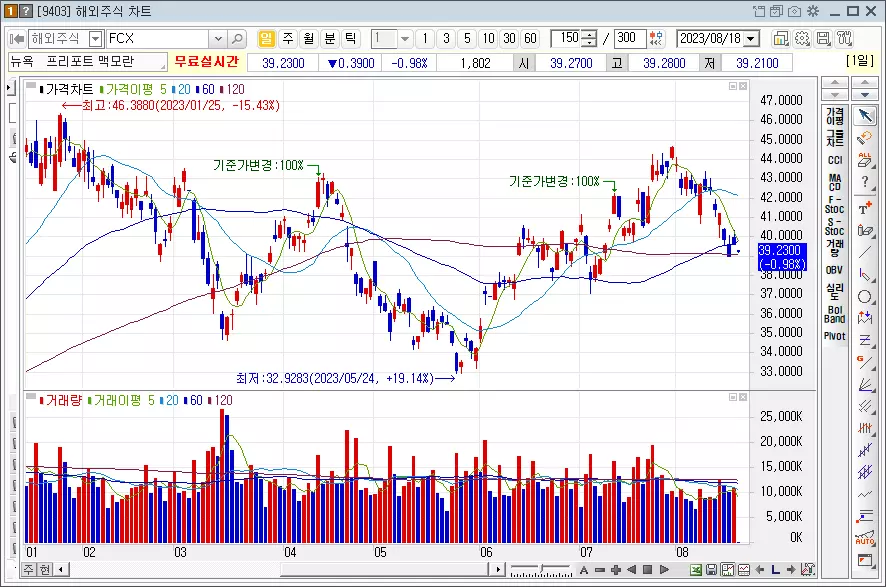Select minute 분 period toggle
886x587 pixels.
tap(329, 38)
